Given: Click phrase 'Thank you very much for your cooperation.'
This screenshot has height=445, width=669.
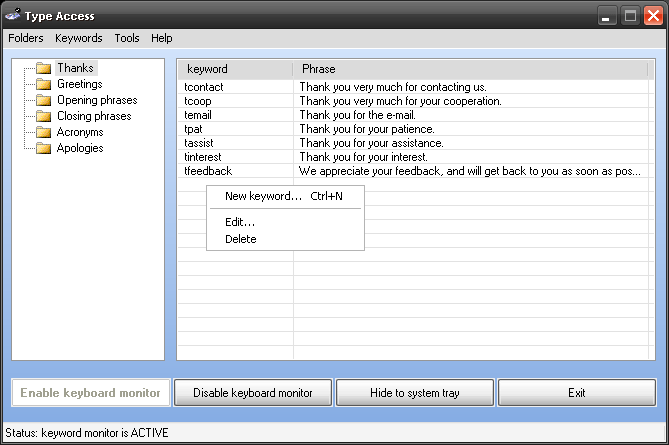Looking at the screenshot, I should coord(400,101).
